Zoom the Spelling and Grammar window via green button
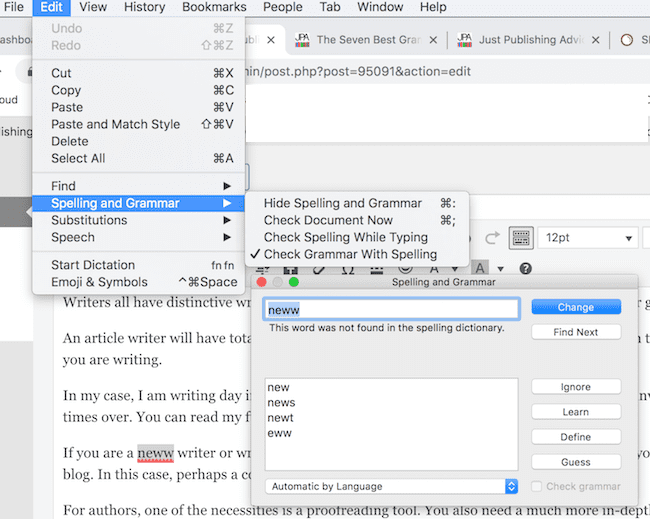The image size is (650, 519). coord(293,282)
